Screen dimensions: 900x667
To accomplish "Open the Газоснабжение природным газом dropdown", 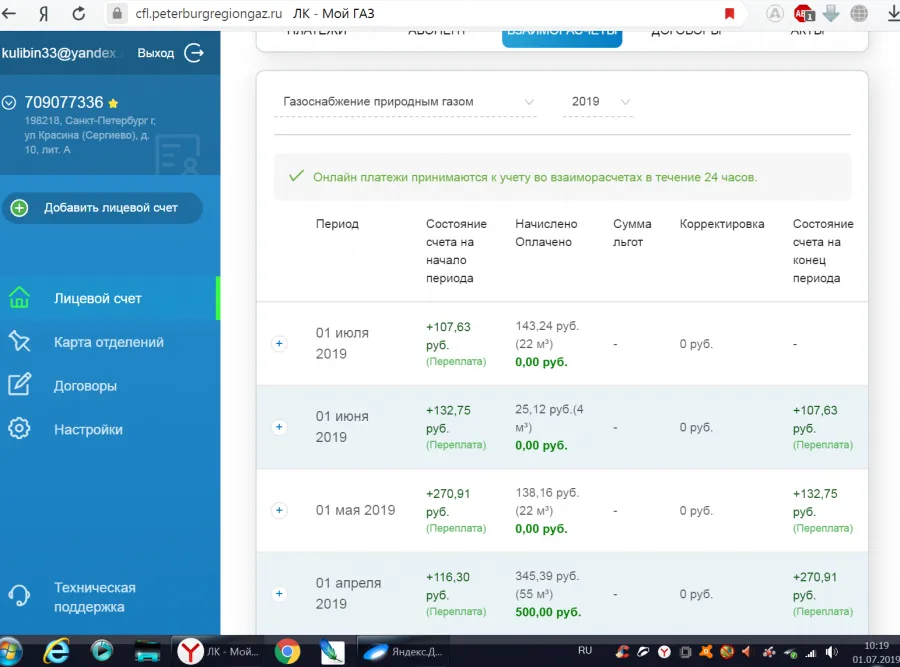I will click(405, 102).
